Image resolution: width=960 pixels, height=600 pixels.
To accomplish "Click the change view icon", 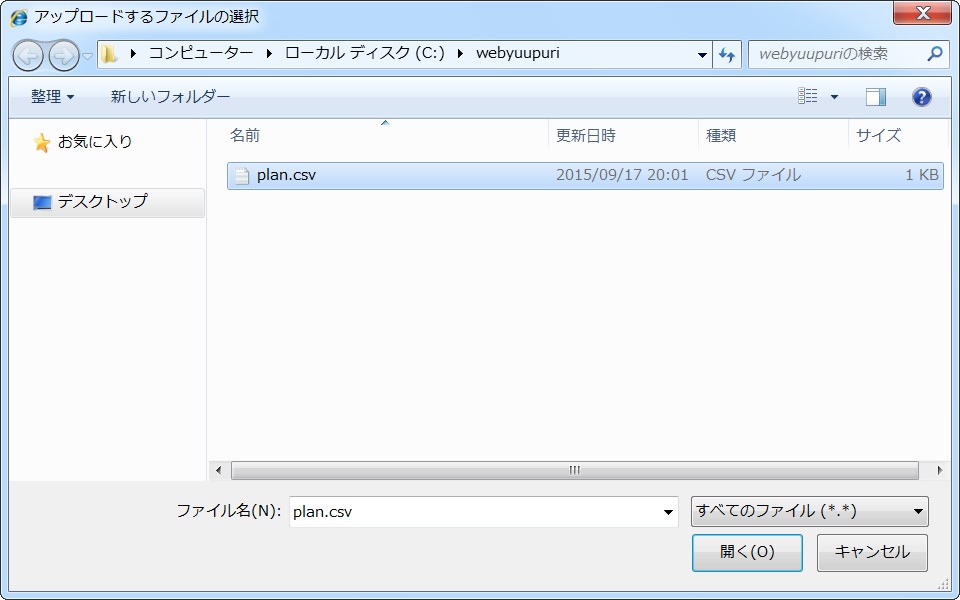I will pos(808,97).
